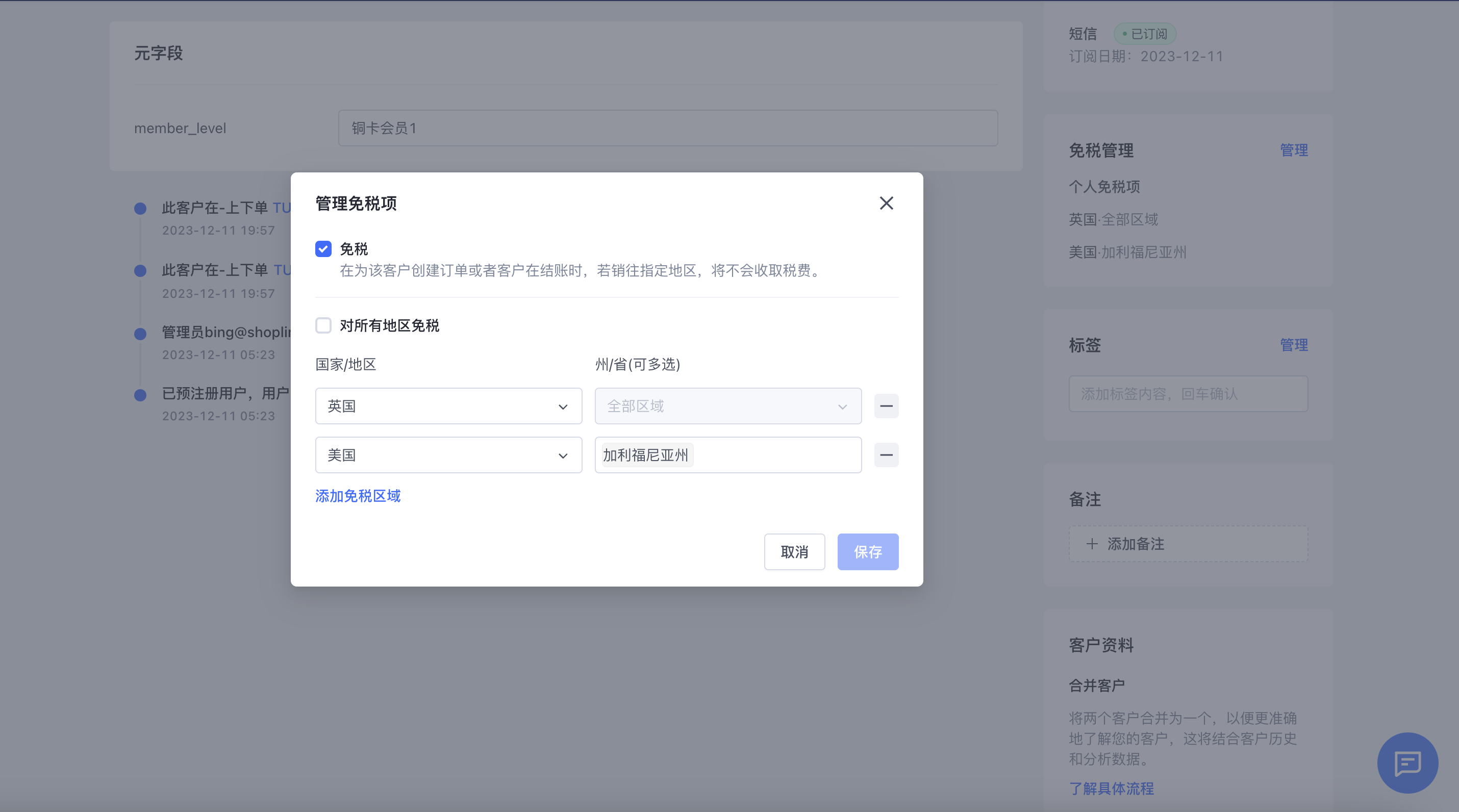Open the 全部区域 state dropdown
This screenshot has height=812, width=1459.
tap(728, 406)
